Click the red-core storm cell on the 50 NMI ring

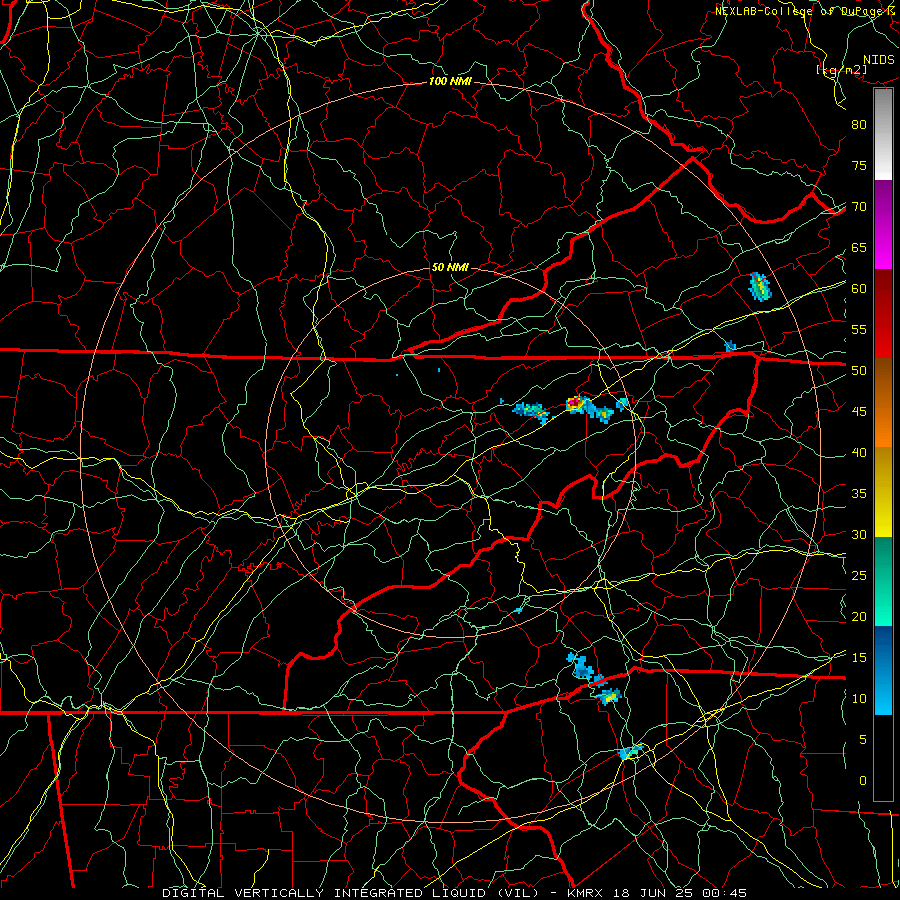[578, 404]
